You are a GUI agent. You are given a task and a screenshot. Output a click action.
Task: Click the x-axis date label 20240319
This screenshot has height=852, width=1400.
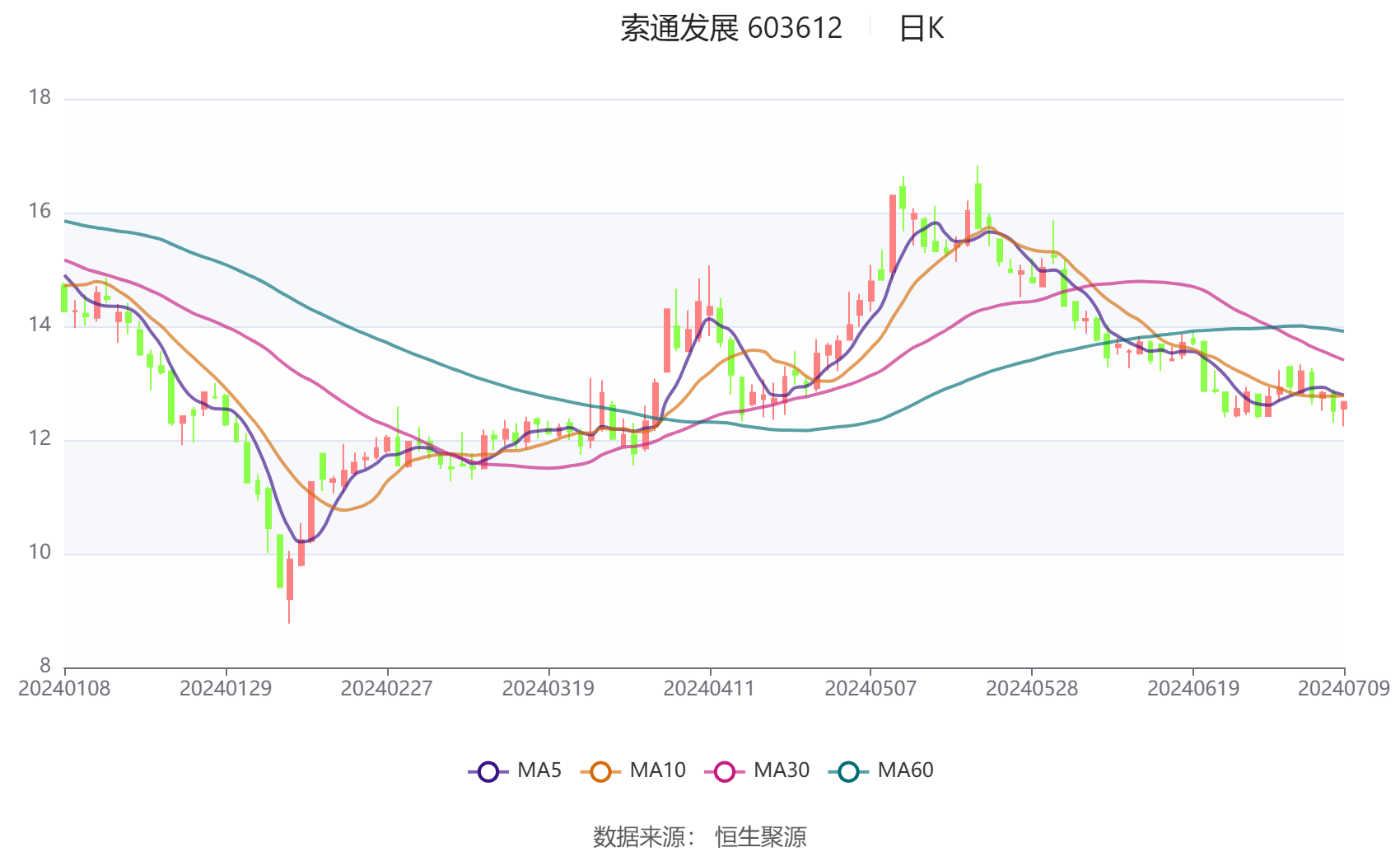(548, 689)
